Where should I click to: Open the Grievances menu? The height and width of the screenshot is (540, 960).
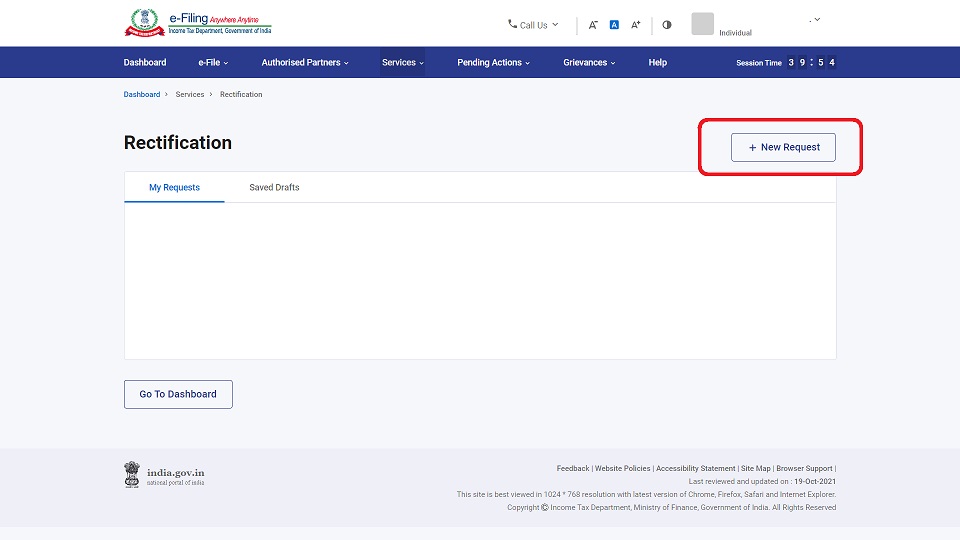(x=589, y=62)
